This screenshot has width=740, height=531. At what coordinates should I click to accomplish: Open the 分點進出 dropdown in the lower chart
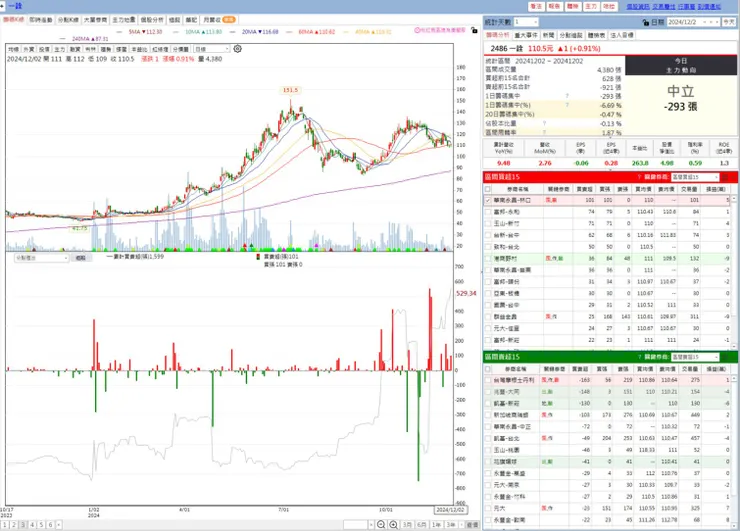click(42, 258)
